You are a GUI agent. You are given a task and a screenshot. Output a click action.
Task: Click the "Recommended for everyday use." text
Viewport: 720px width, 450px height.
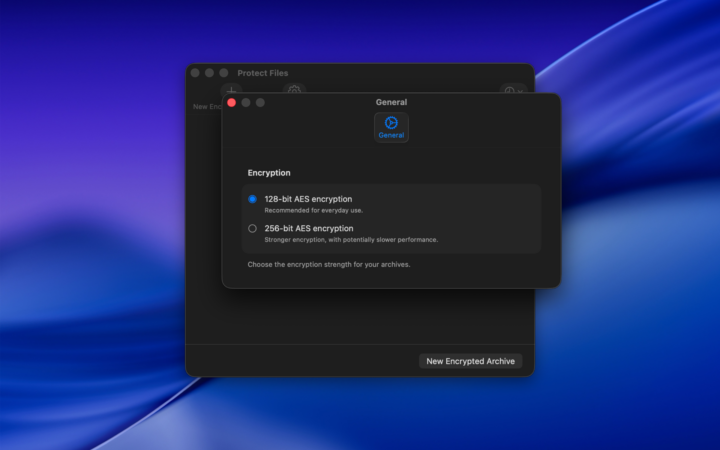[x=314, y=210]
